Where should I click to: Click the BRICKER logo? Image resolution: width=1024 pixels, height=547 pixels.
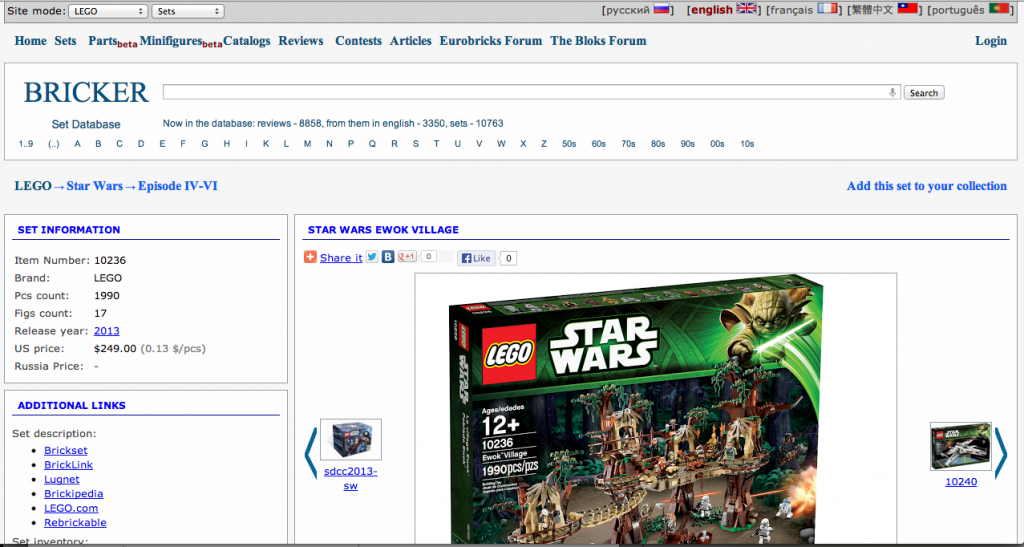click(86, 93)
